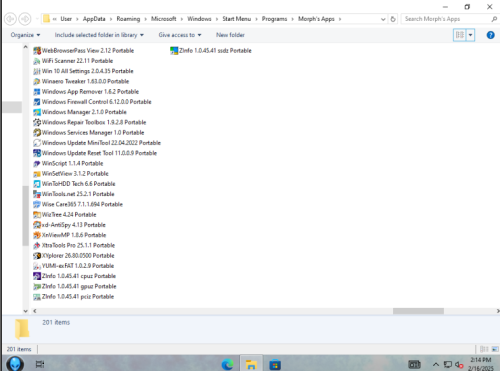Refresh the current folder view
The image size is (500, 371).
(393, 19)
